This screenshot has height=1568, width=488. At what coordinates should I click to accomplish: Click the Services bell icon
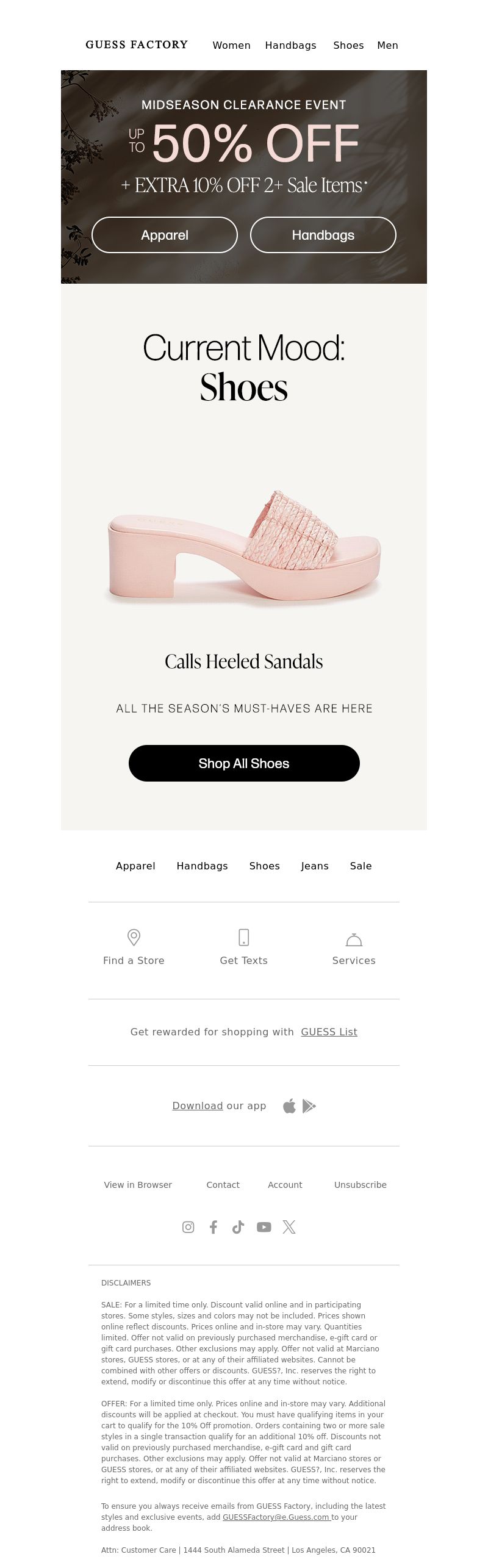354,939
